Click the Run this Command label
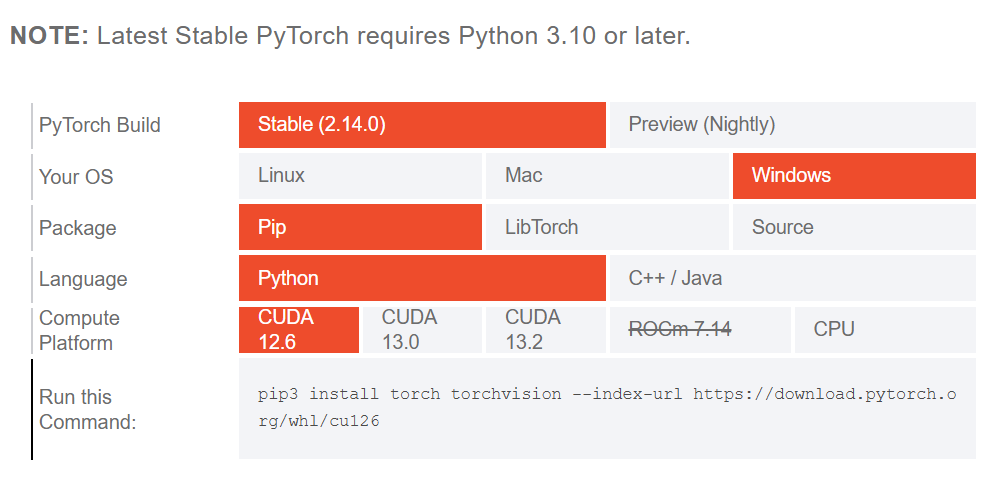Image resolution: width=1005 pixels, height=495 pixels. coord(88,409)
